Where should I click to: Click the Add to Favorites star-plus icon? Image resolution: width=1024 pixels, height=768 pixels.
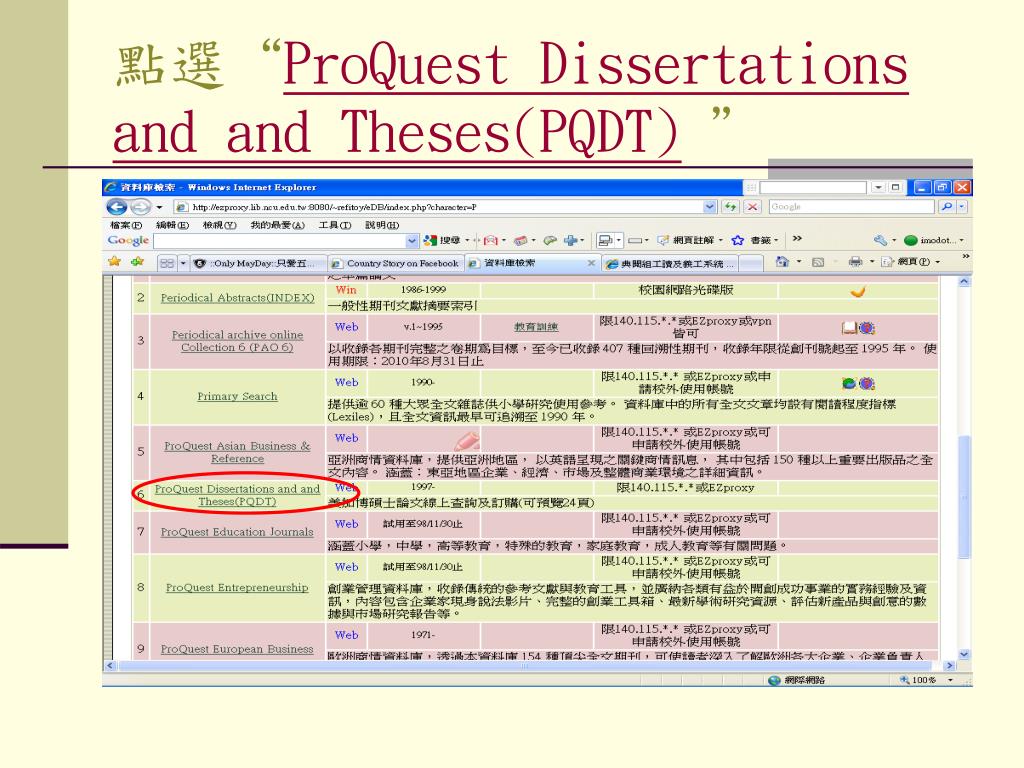pyautogui.click(x=137, y=262)
